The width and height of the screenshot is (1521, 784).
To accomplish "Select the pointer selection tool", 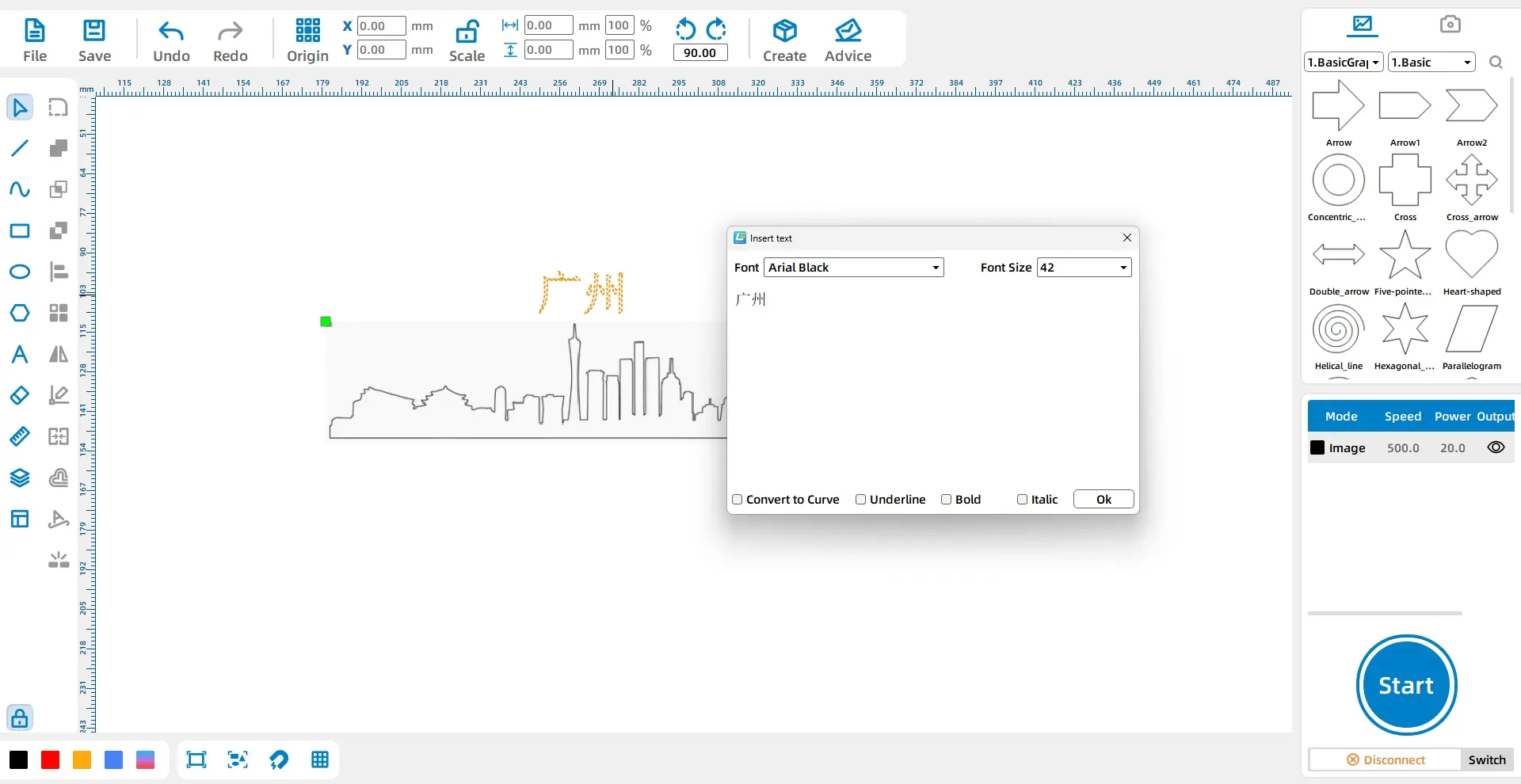I will 20,107.
